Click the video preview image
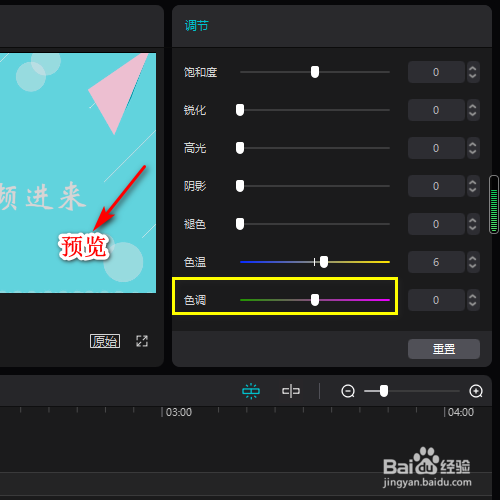The image size is (500, 500). coord(78,173)
